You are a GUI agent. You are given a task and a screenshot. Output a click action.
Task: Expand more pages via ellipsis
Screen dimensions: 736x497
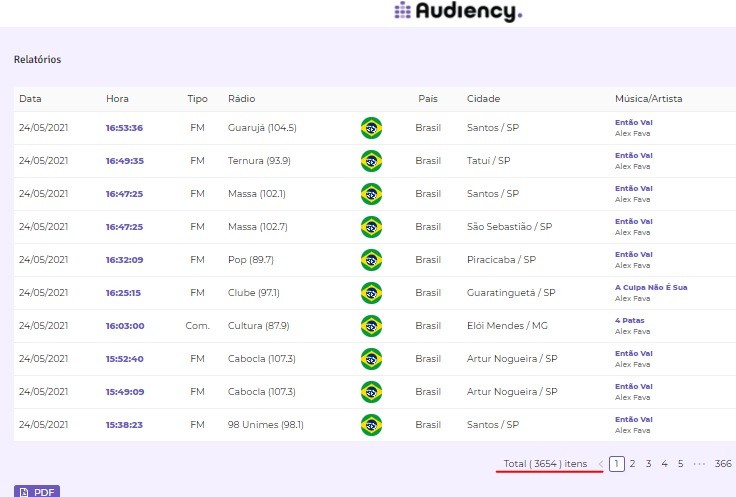(700, 464)
